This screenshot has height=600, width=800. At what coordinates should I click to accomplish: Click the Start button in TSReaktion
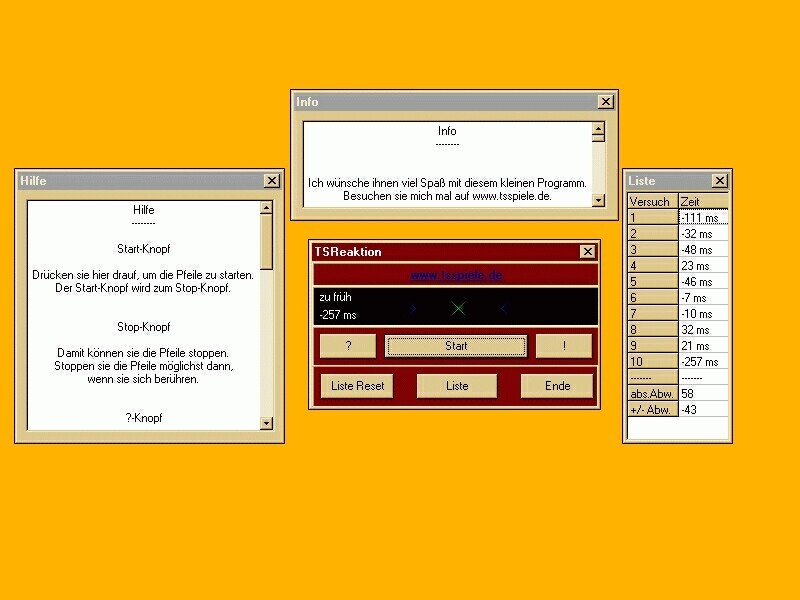tap(456, 346)
